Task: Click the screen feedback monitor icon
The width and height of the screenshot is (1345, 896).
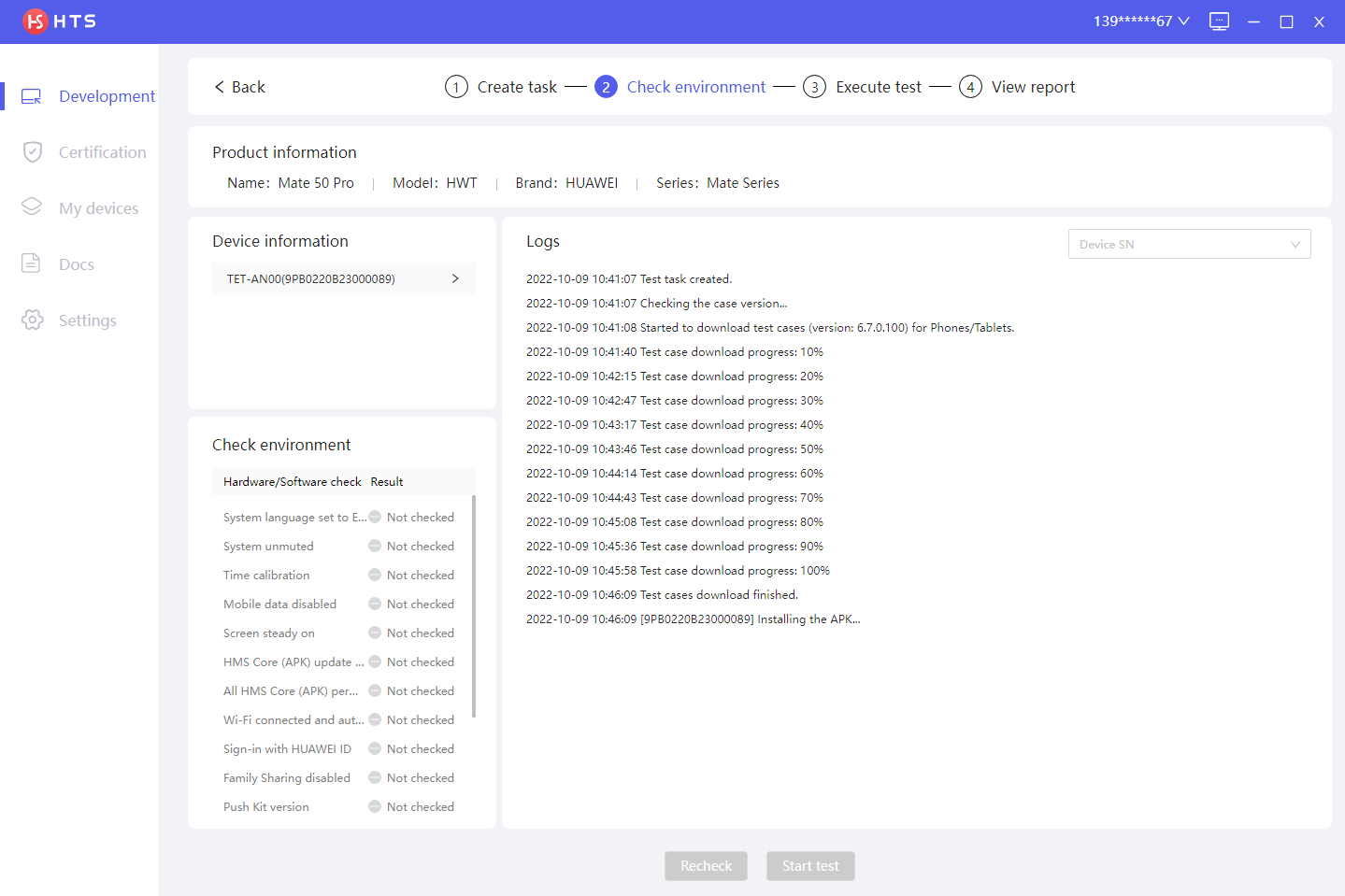Action: 1219,21
